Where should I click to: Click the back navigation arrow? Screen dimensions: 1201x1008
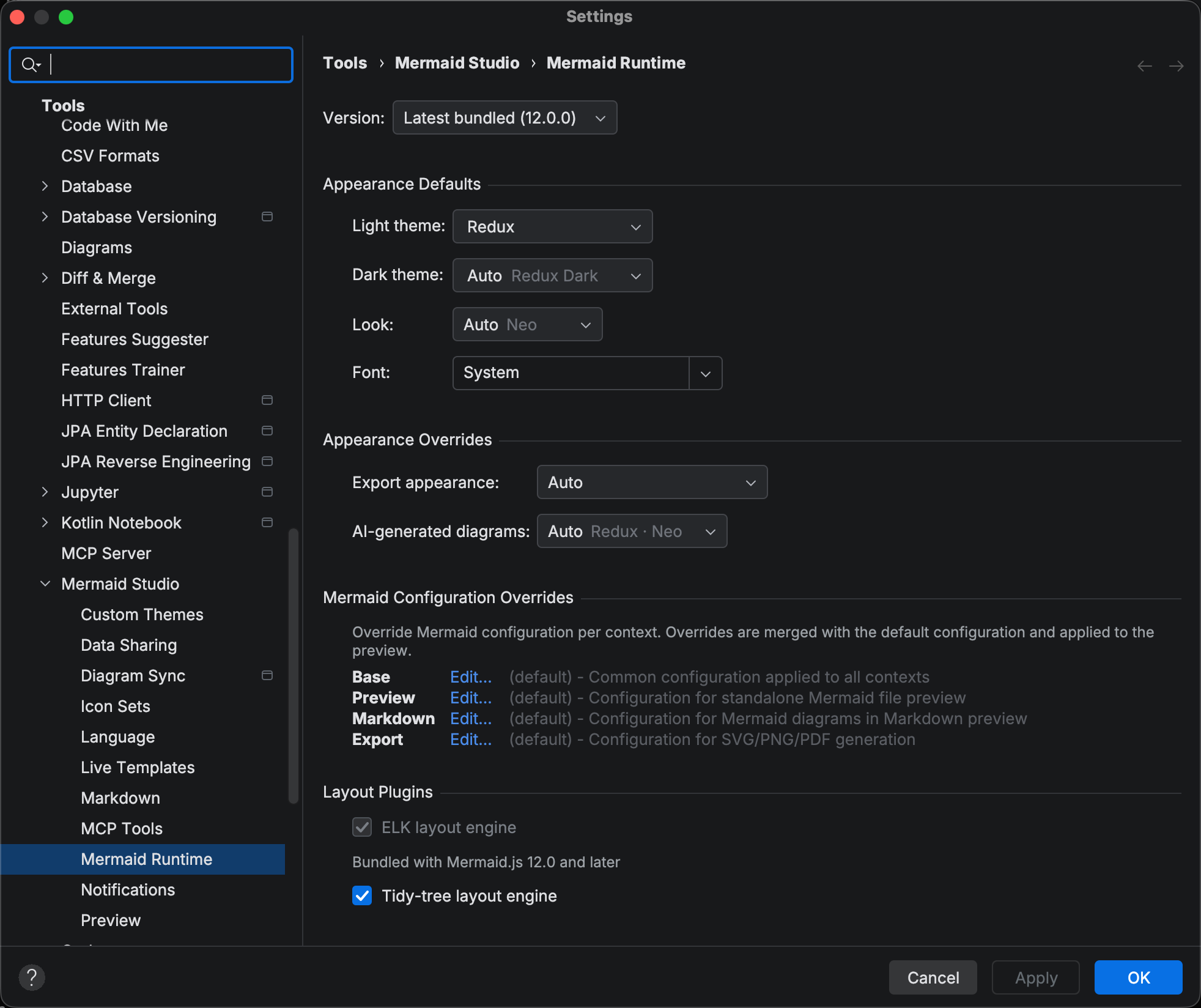click(x=1145, y=65)
